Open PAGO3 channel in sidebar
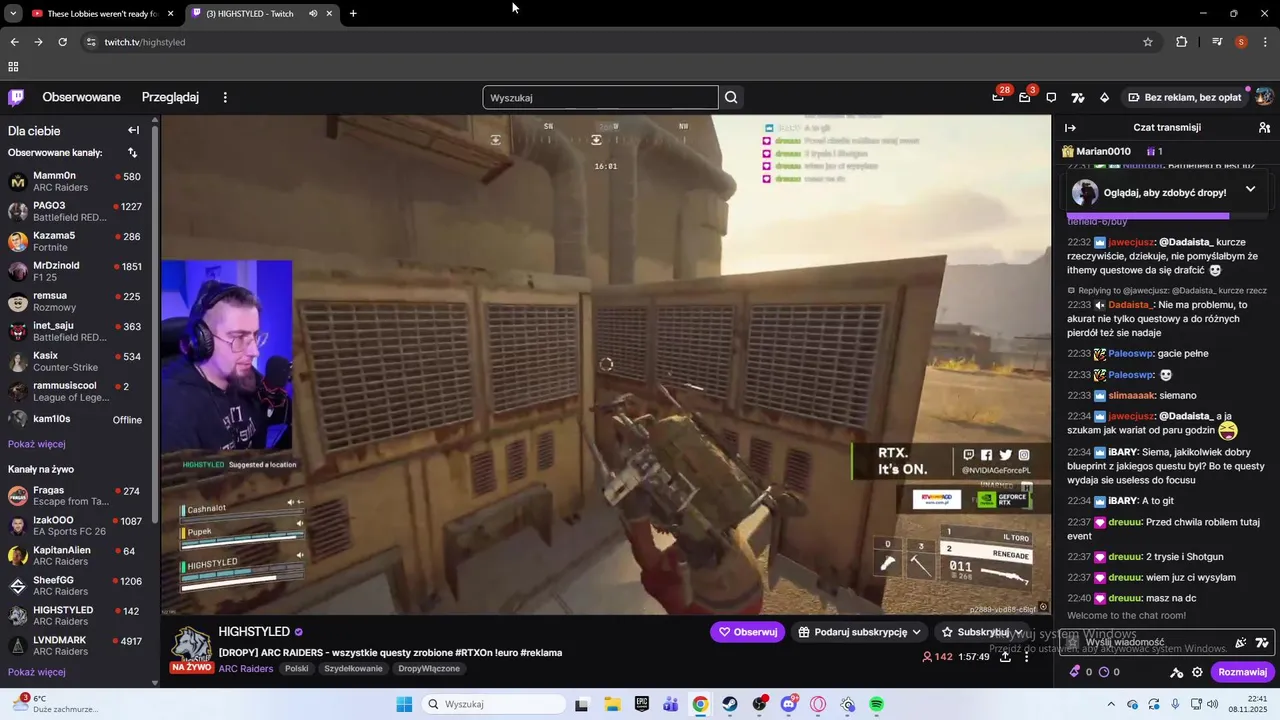Viewport: 1280px width, 720px height. click(x=76, y=211)
